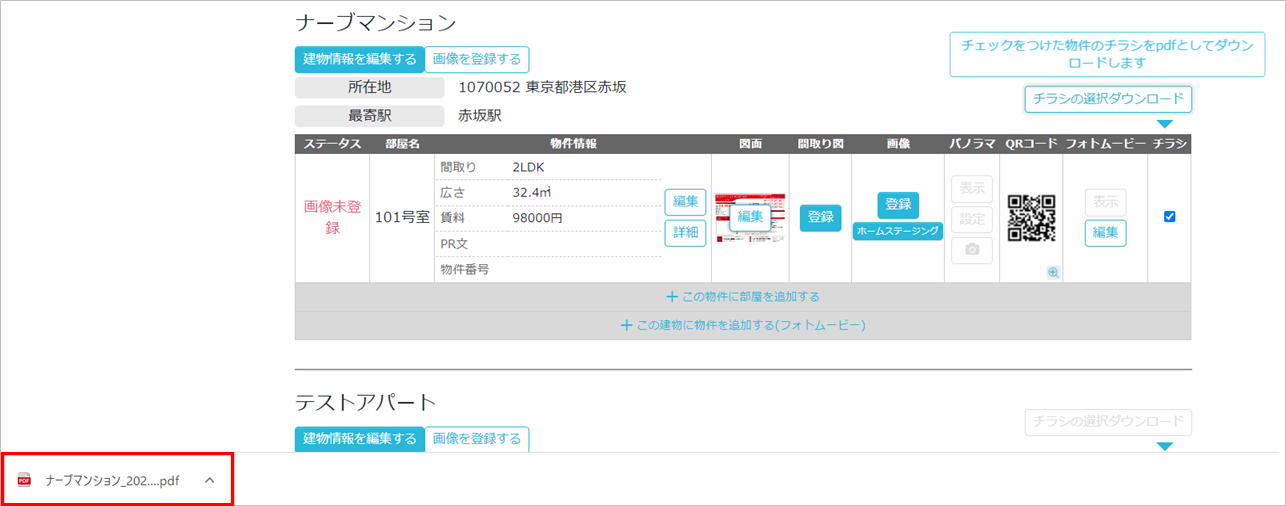
Task: Expand the downloaded PDF options chevron
Action: coord(209,480)
